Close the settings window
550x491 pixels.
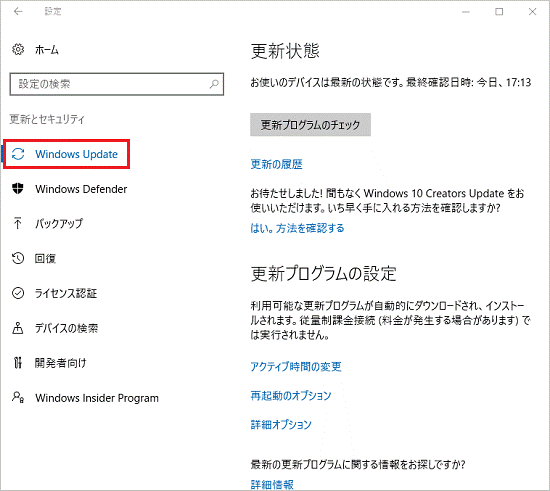click(532, 12)
